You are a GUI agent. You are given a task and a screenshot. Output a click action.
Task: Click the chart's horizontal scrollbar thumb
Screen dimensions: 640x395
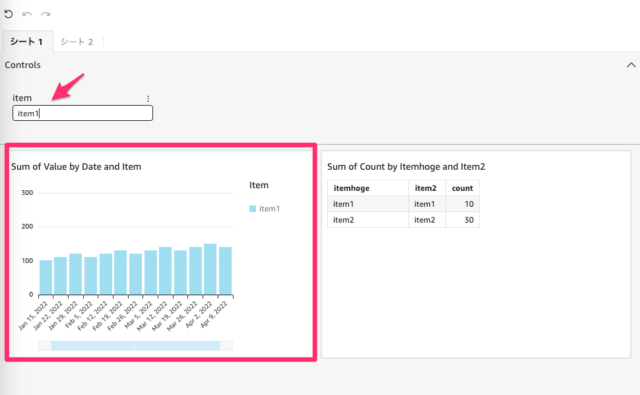click(136, 346)
